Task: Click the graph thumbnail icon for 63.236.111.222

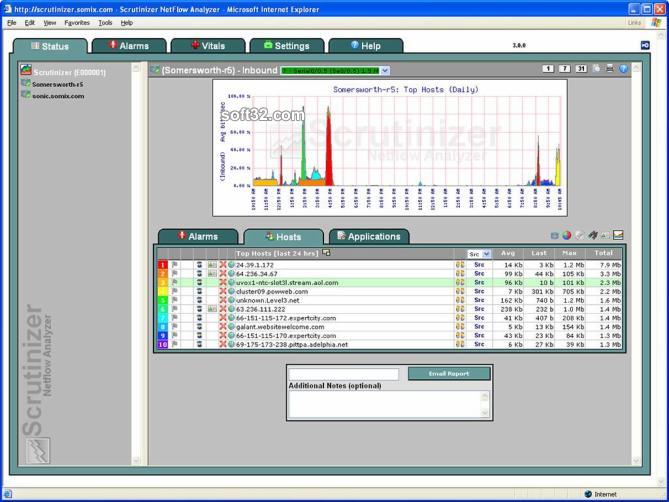Action: click(212, 309)
